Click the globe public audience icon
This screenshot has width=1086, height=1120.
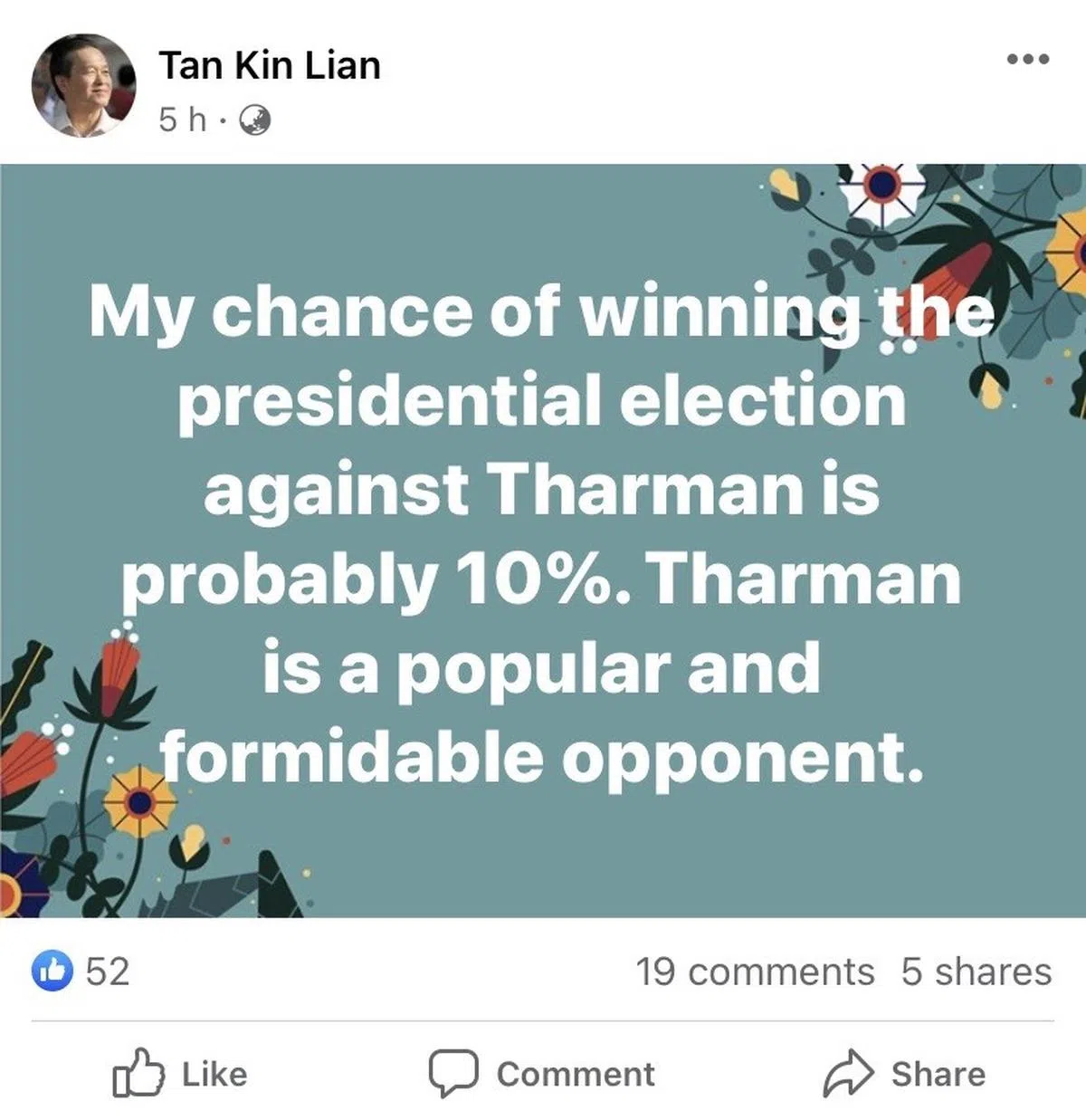(253, 119)
